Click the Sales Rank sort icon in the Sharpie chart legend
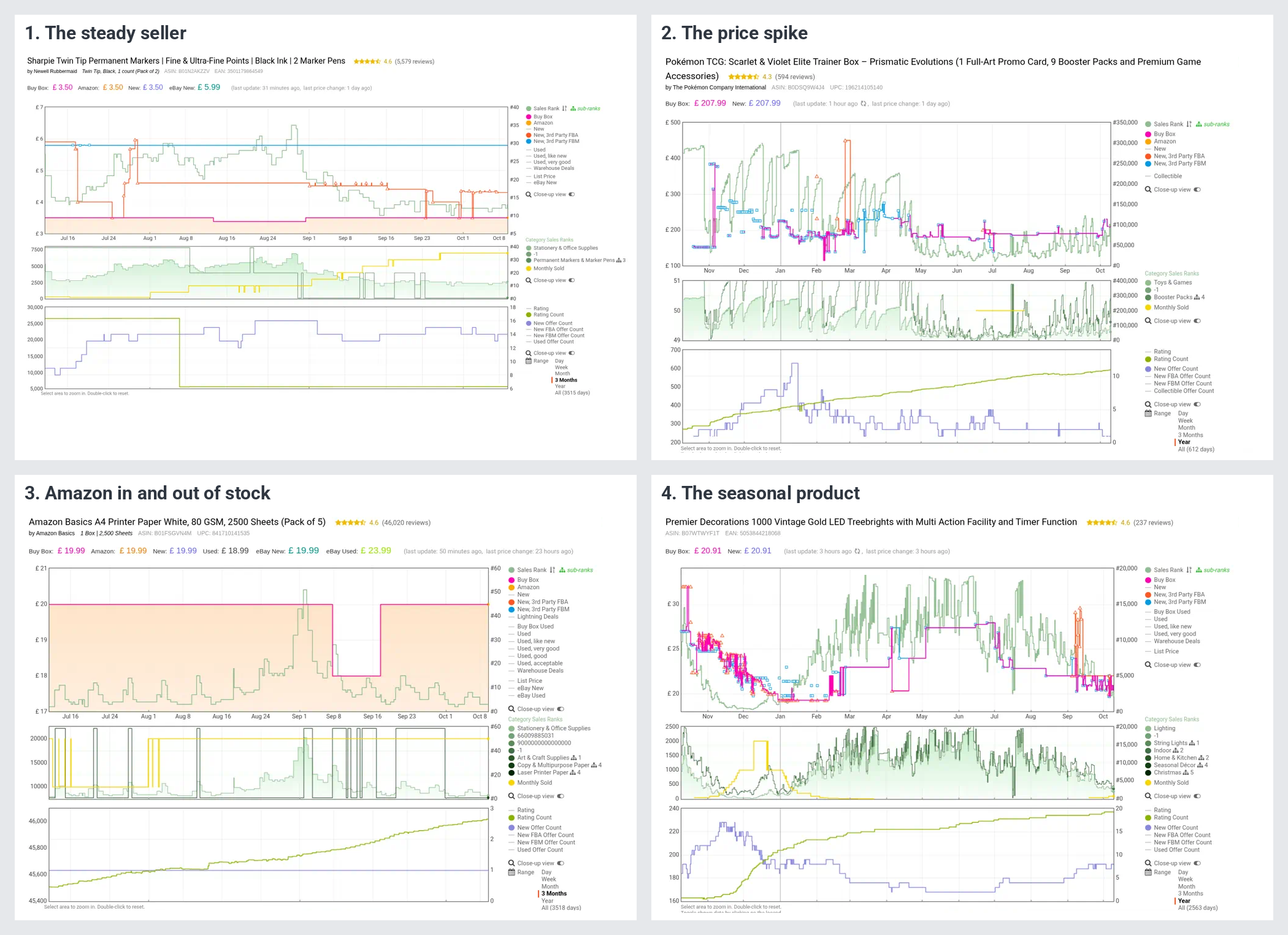1288x935 pixels. [564, 109]
